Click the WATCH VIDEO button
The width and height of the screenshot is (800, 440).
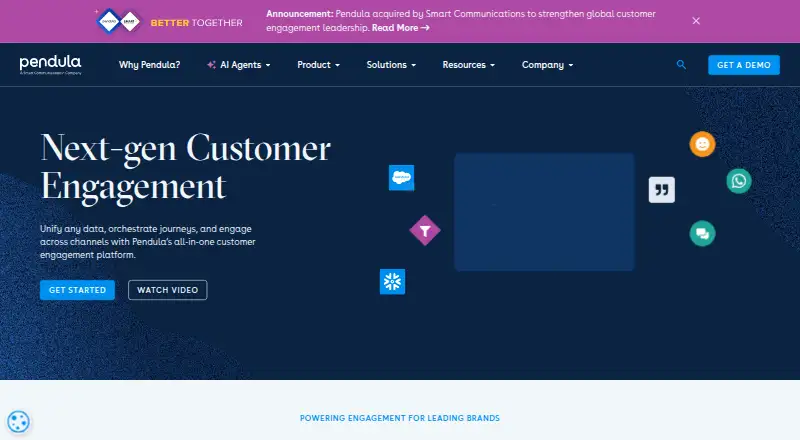point(167,290)
